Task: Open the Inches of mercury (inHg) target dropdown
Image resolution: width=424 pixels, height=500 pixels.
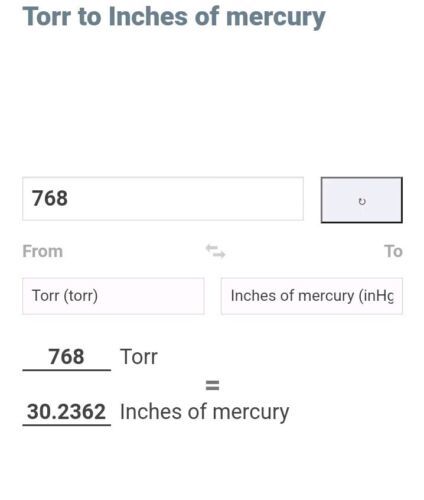Action: click(x=312, y=296)
